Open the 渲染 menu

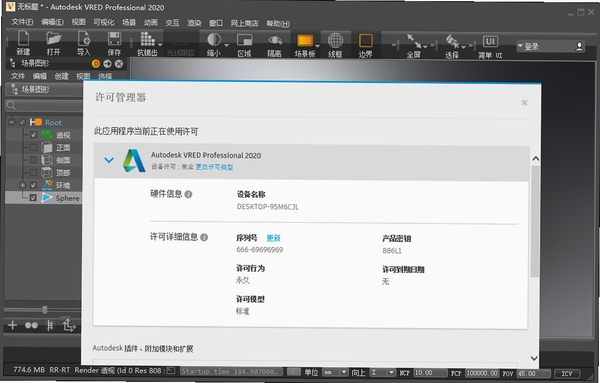tap(194, 23)
